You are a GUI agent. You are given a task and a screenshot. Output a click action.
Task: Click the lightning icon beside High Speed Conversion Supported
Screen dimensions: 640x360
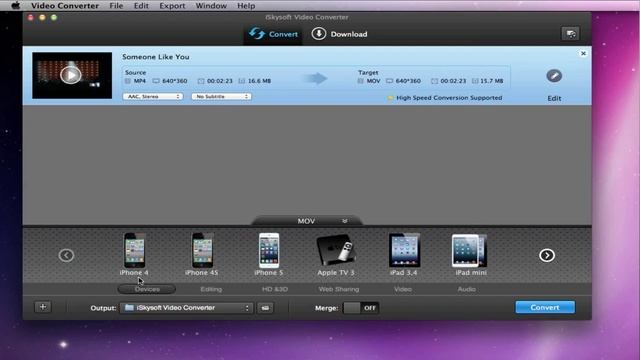click(x=390, y=98)
